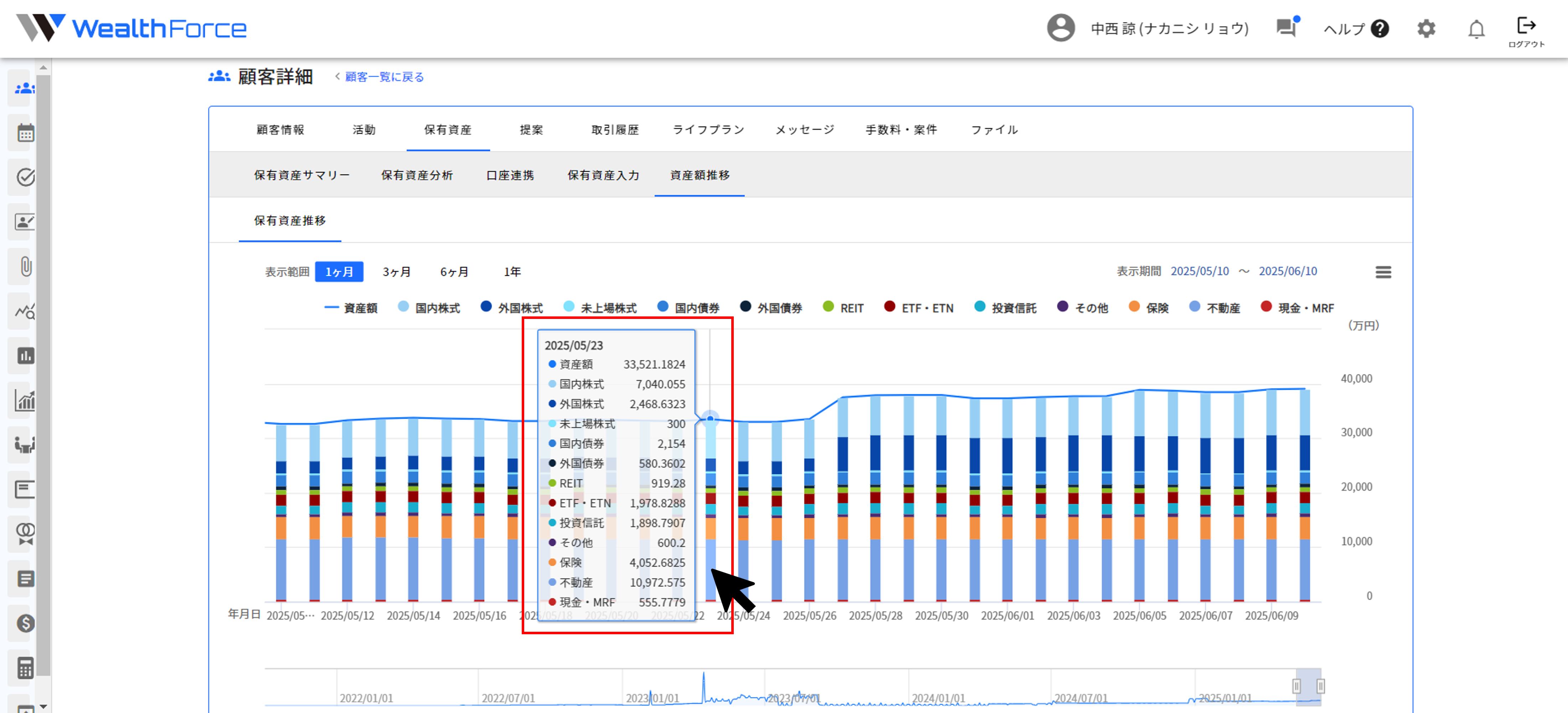Switch to 活動 tab

(x=364, y=130)
